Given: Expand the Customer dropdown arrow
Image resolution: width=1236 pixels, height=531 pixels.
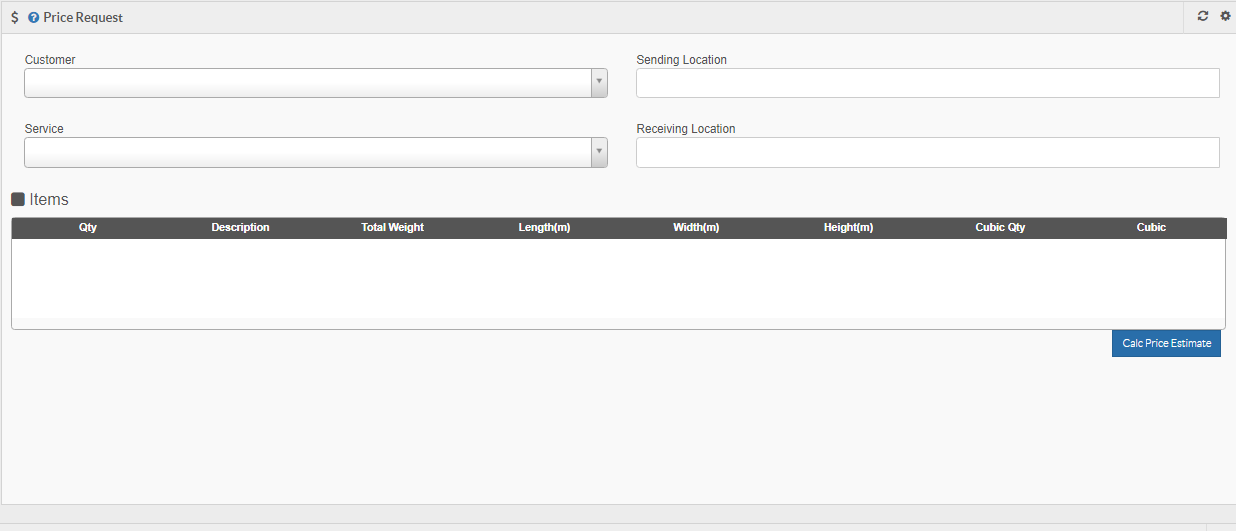Looking at the screenshot, I should click(x=599, y=83).
